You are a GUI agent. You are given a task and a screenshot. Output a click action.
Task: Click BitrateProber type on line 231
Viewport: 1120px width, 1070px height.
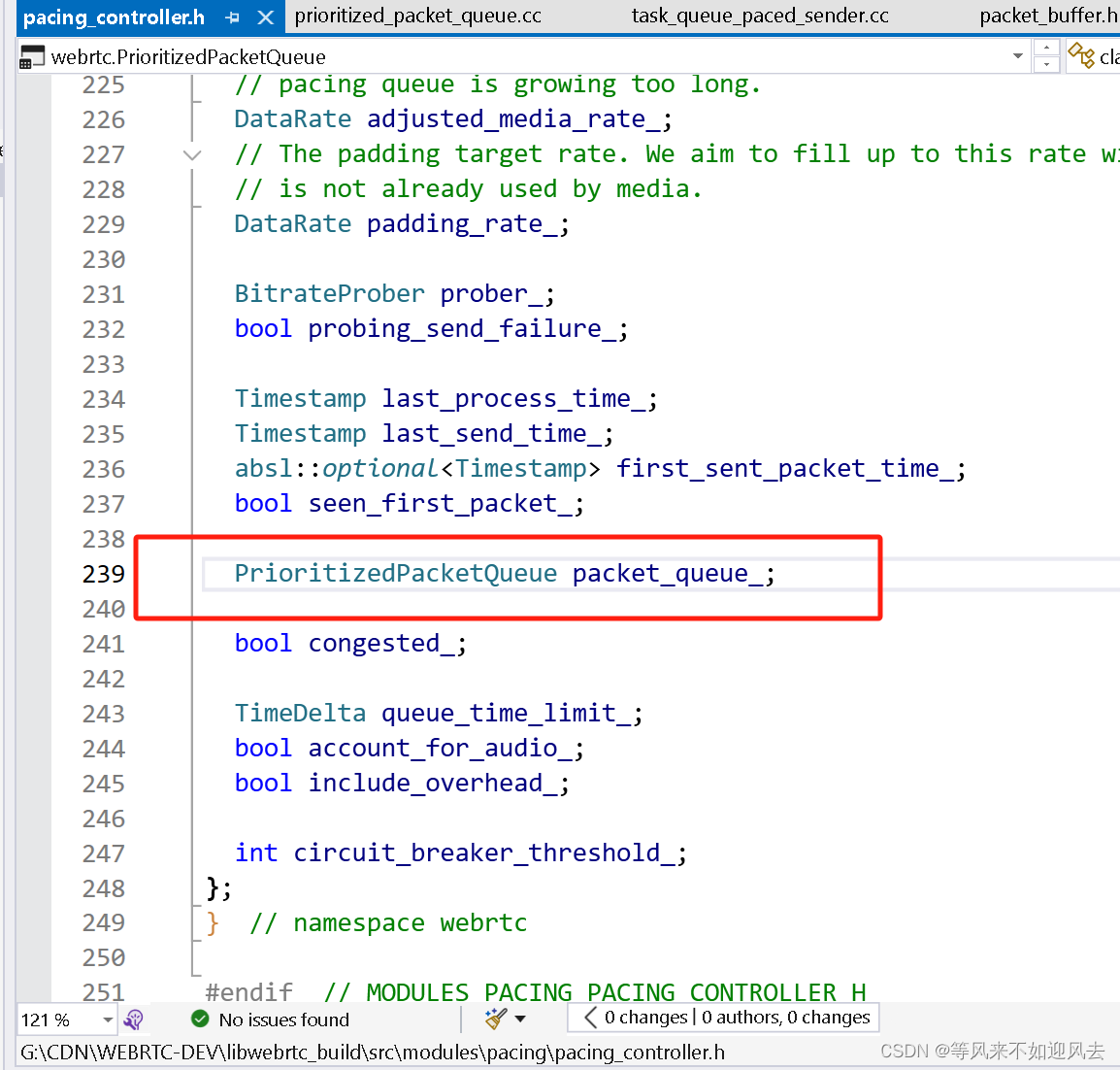[x=330, y=294]
